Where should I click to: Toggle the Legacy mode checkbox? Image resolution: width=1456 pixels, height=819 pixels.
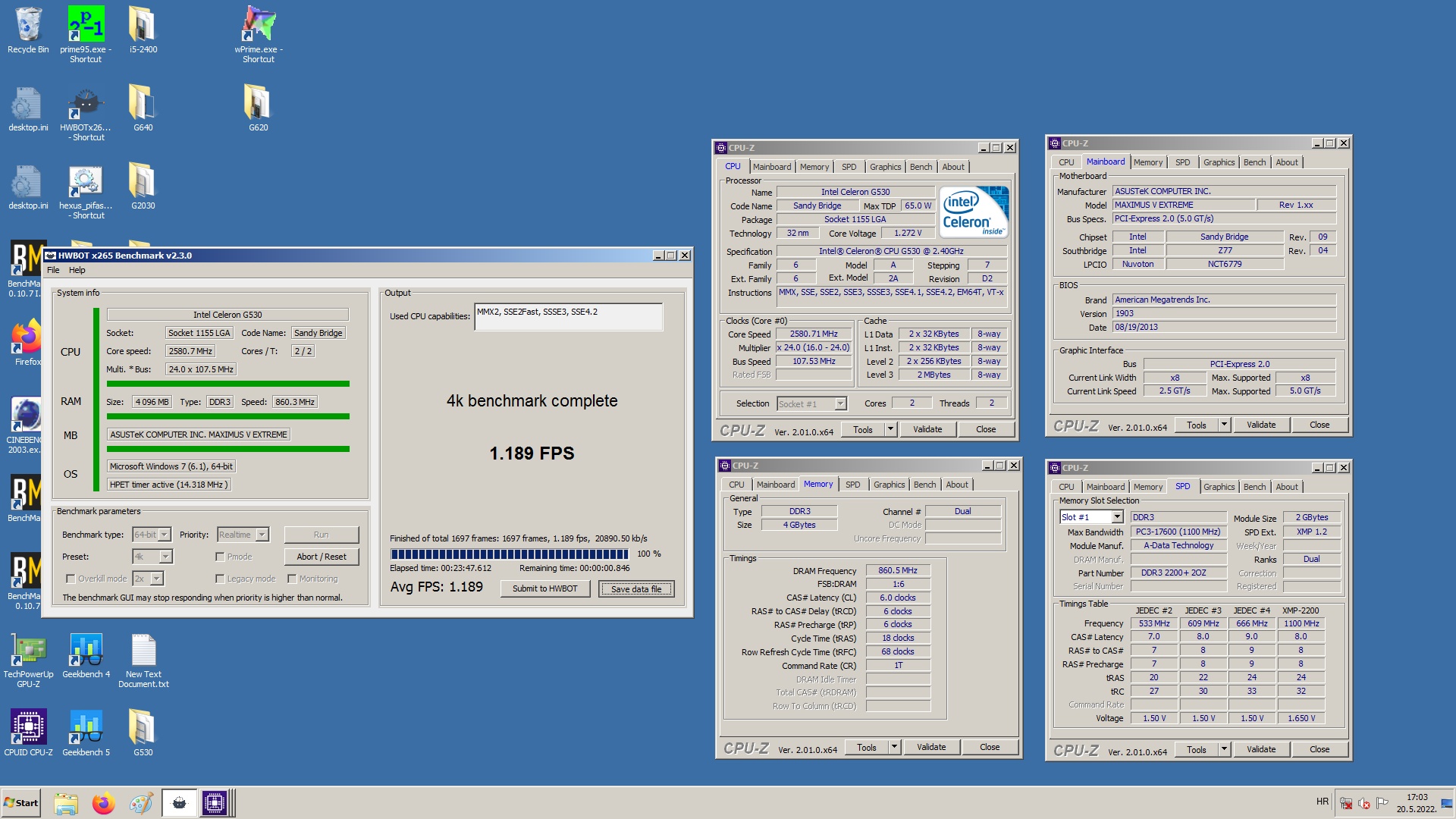(x=220, y=579)
